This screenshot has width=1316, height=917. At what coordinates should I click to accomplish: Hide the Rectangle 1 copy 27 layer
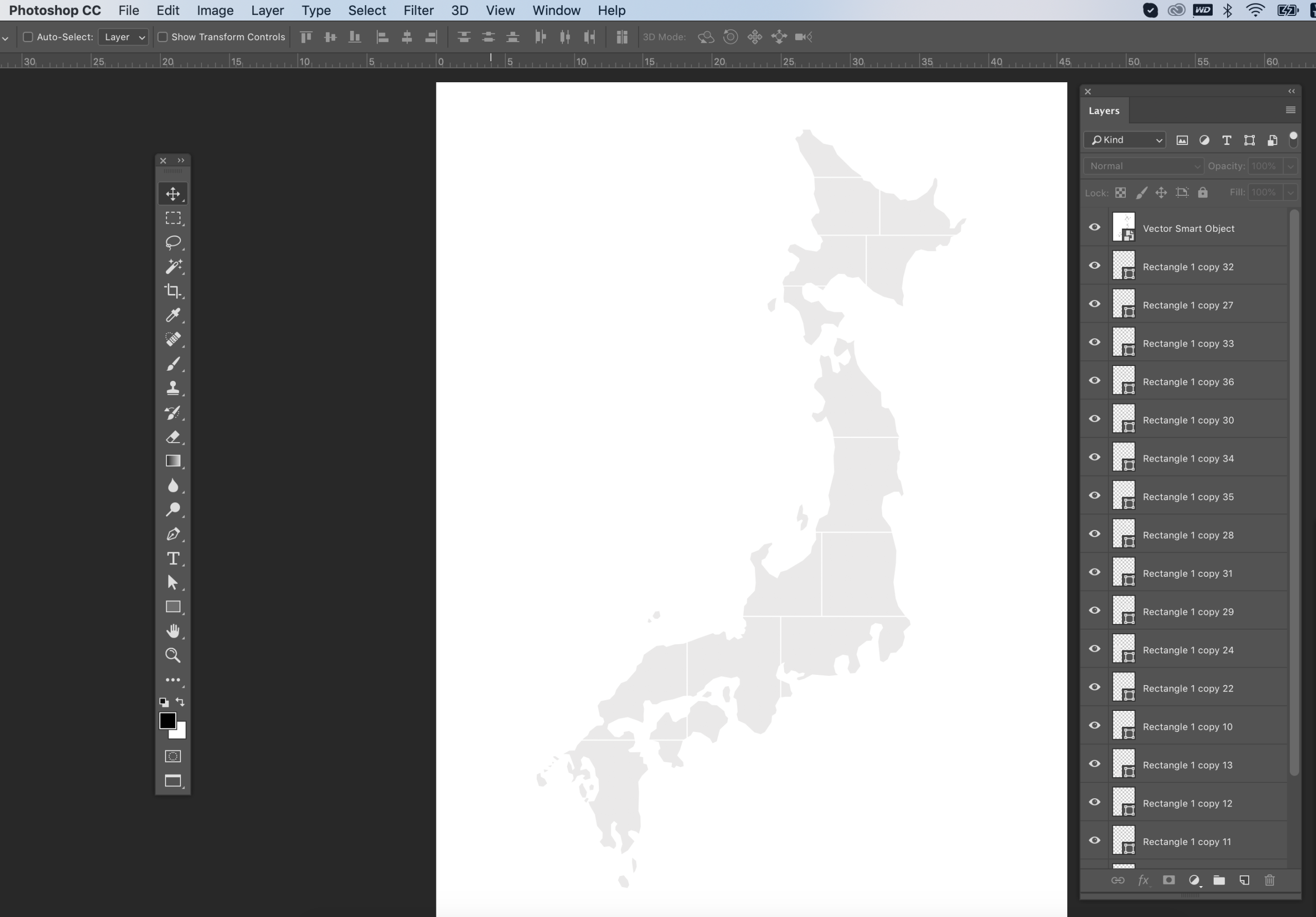click(x=1095, y=304)
